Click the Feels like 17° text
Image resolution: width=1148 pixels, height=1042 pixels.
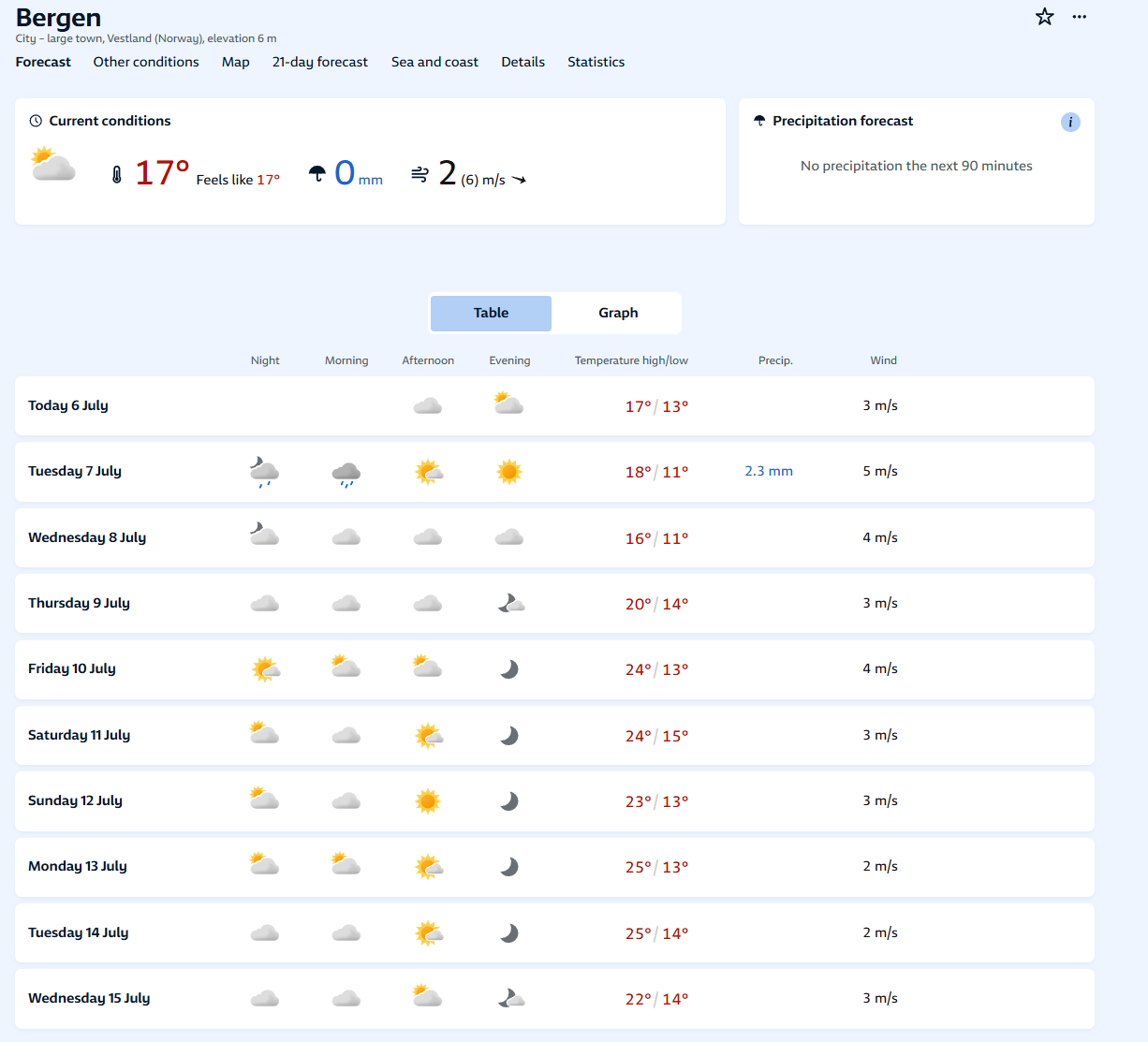[x=238, y=180]
